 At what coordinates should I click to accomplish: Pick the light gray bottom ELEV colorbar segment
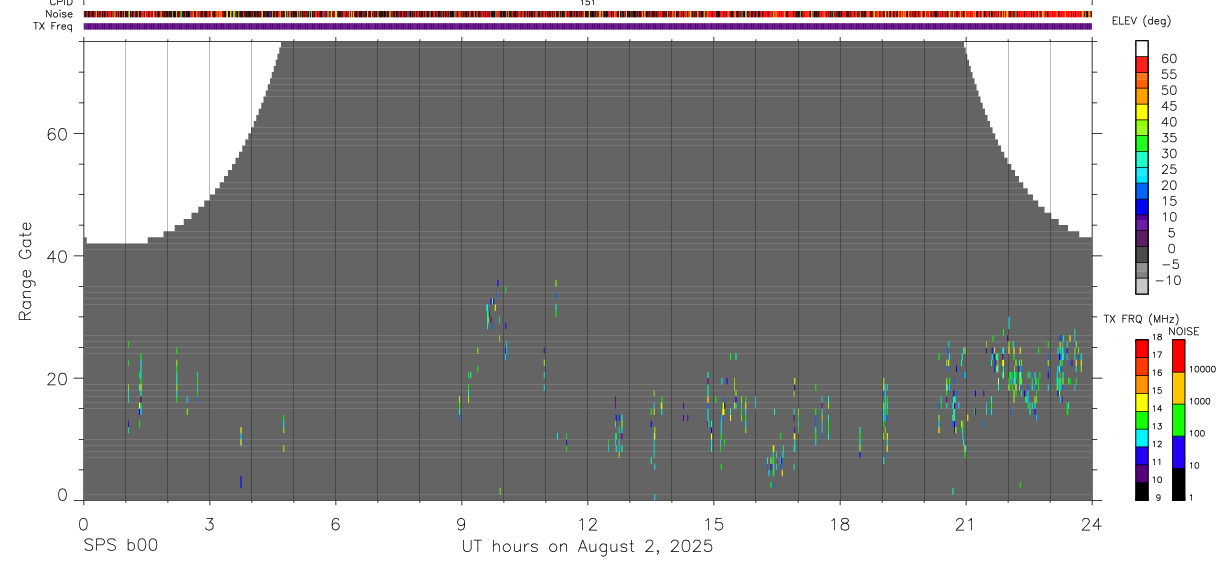pos(1142,286)
